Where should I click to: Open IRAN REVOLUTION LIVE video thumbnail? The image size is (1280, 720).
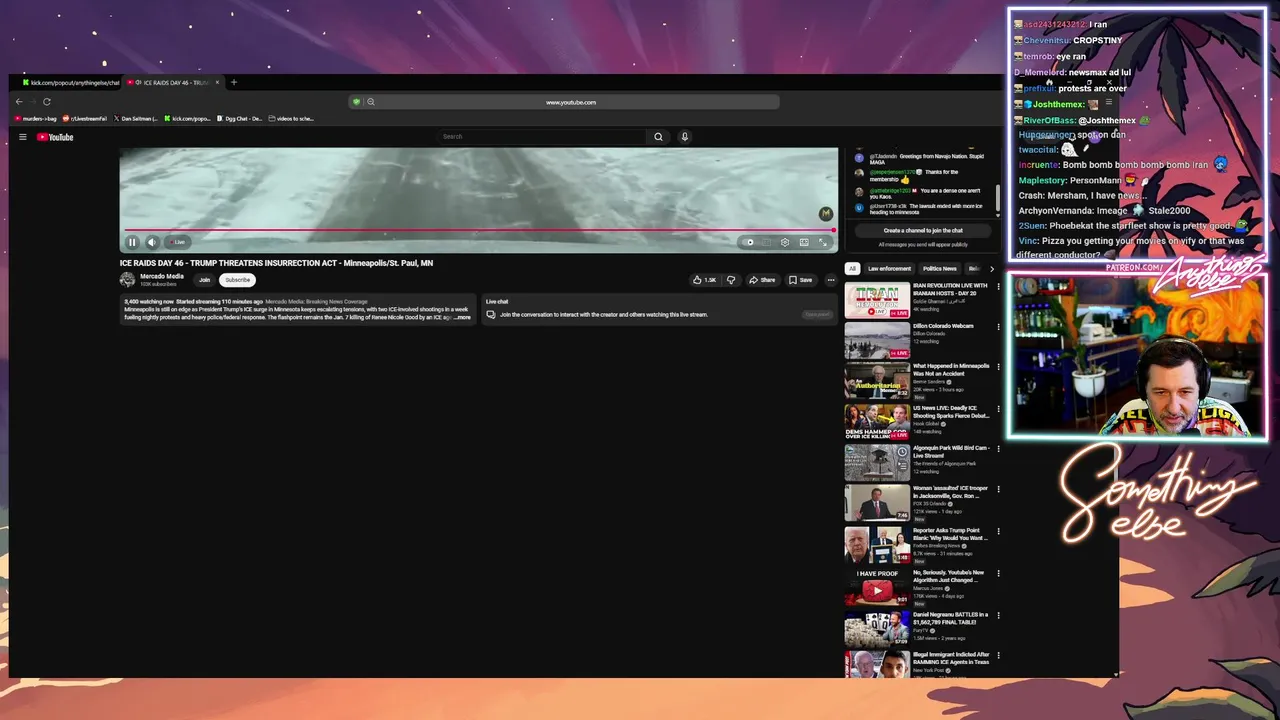click(x=877, y=300)
